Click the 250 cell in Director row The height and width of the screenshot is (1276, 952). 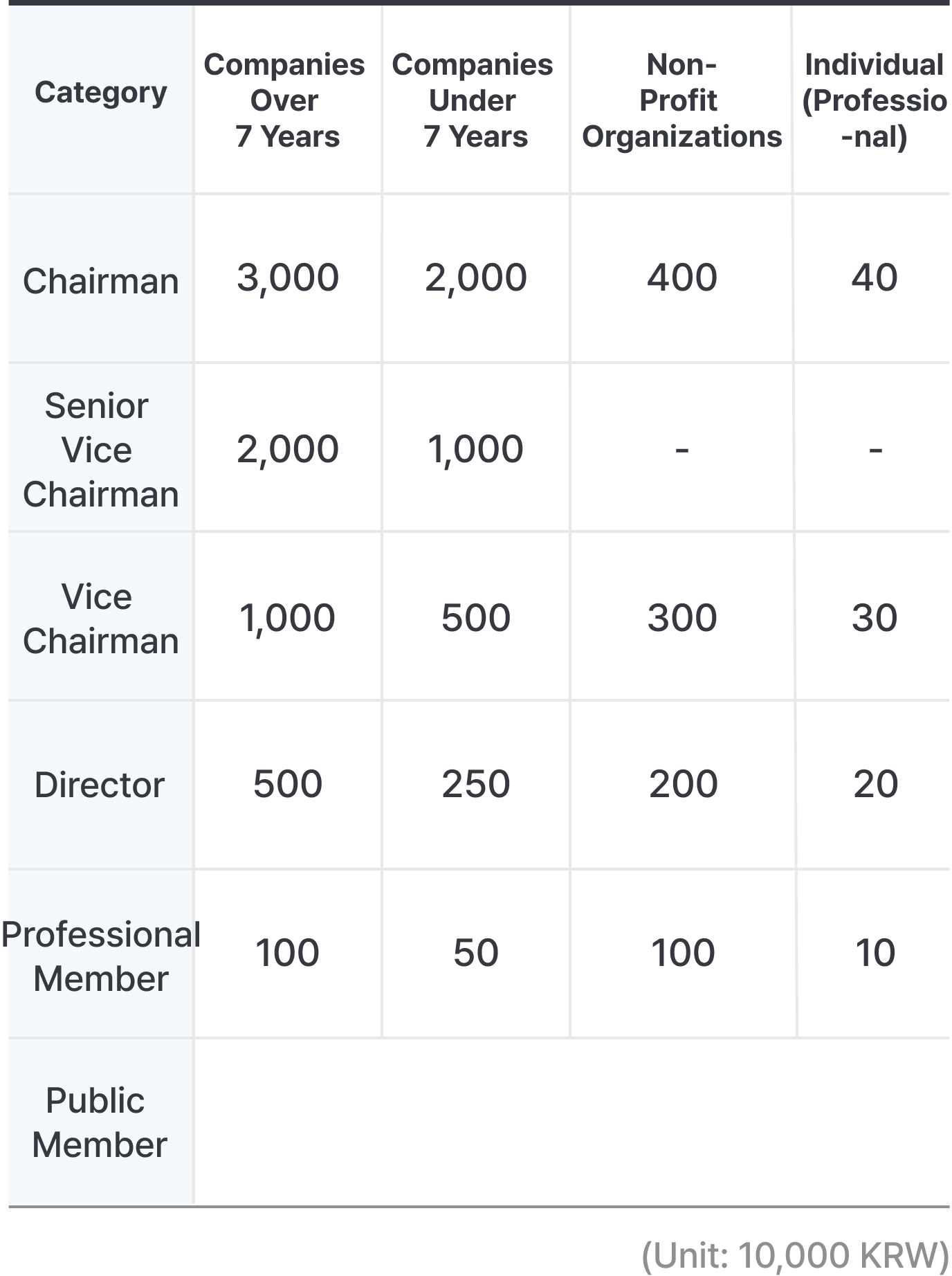tap(476, 785)
